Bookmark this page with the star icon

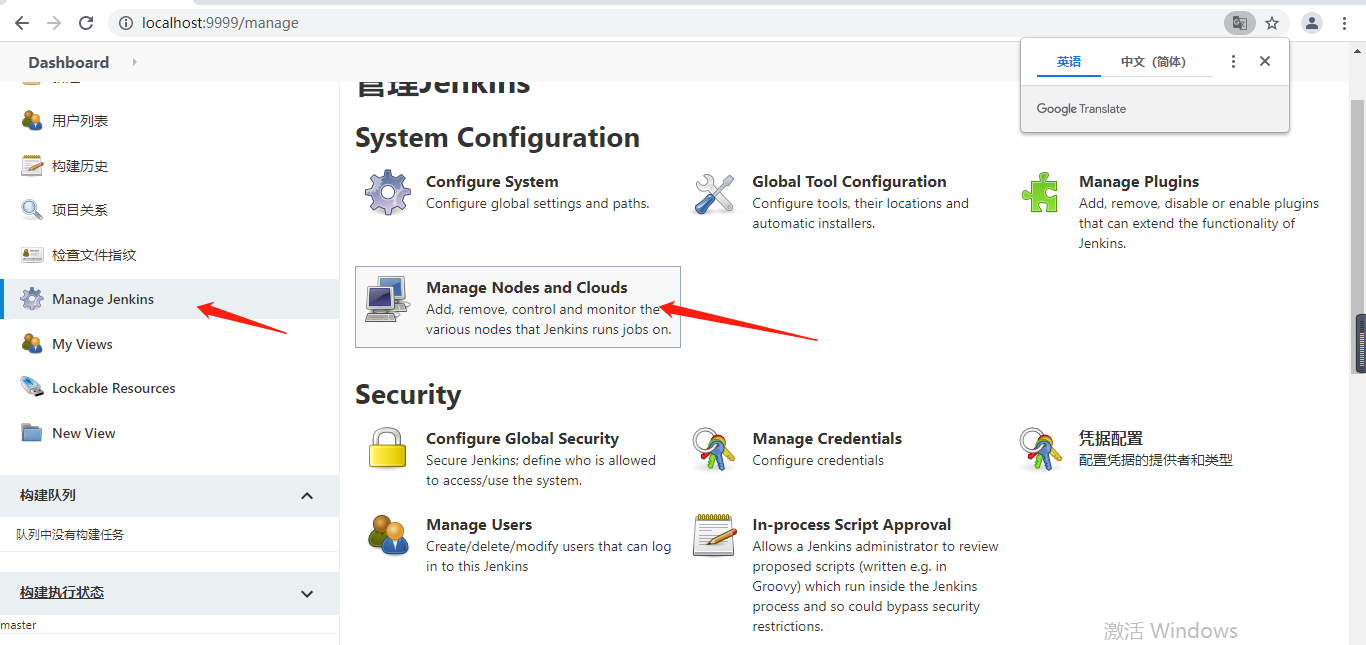pos(1272,22)
